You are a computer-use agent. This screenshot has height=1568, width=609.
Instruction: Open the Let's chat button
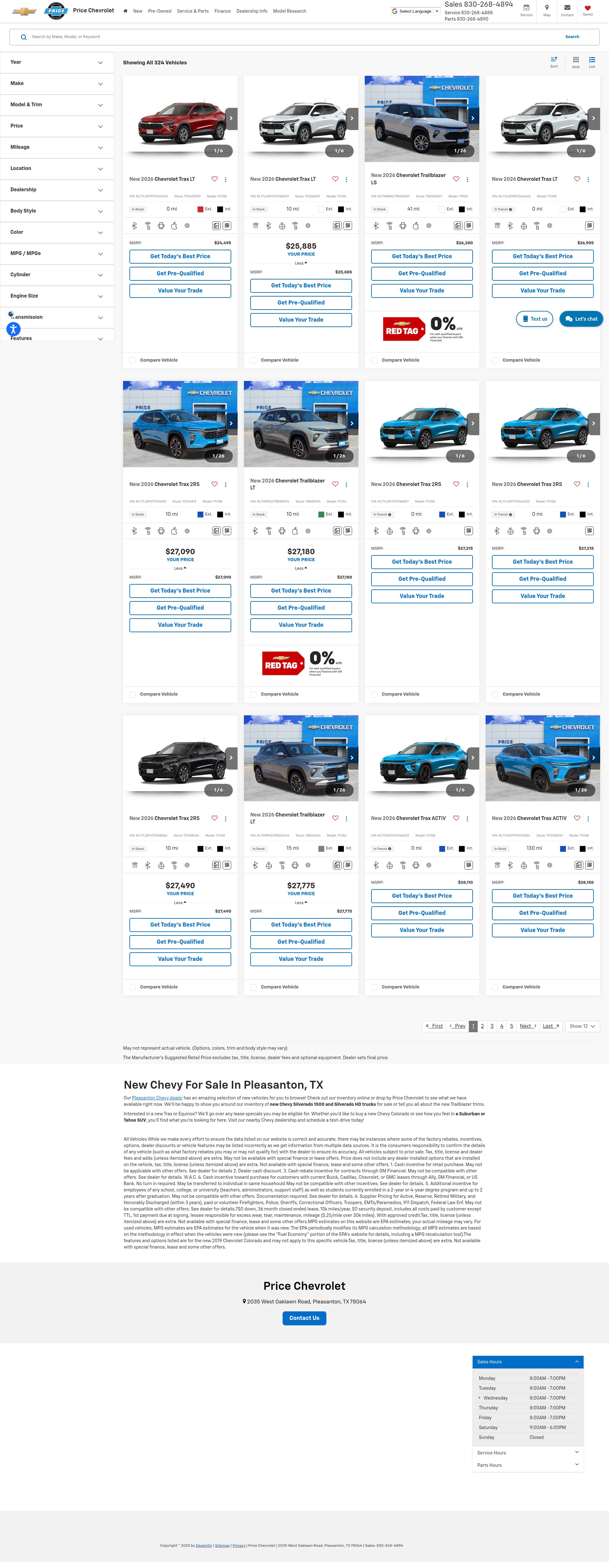click(x=581, y=319)
